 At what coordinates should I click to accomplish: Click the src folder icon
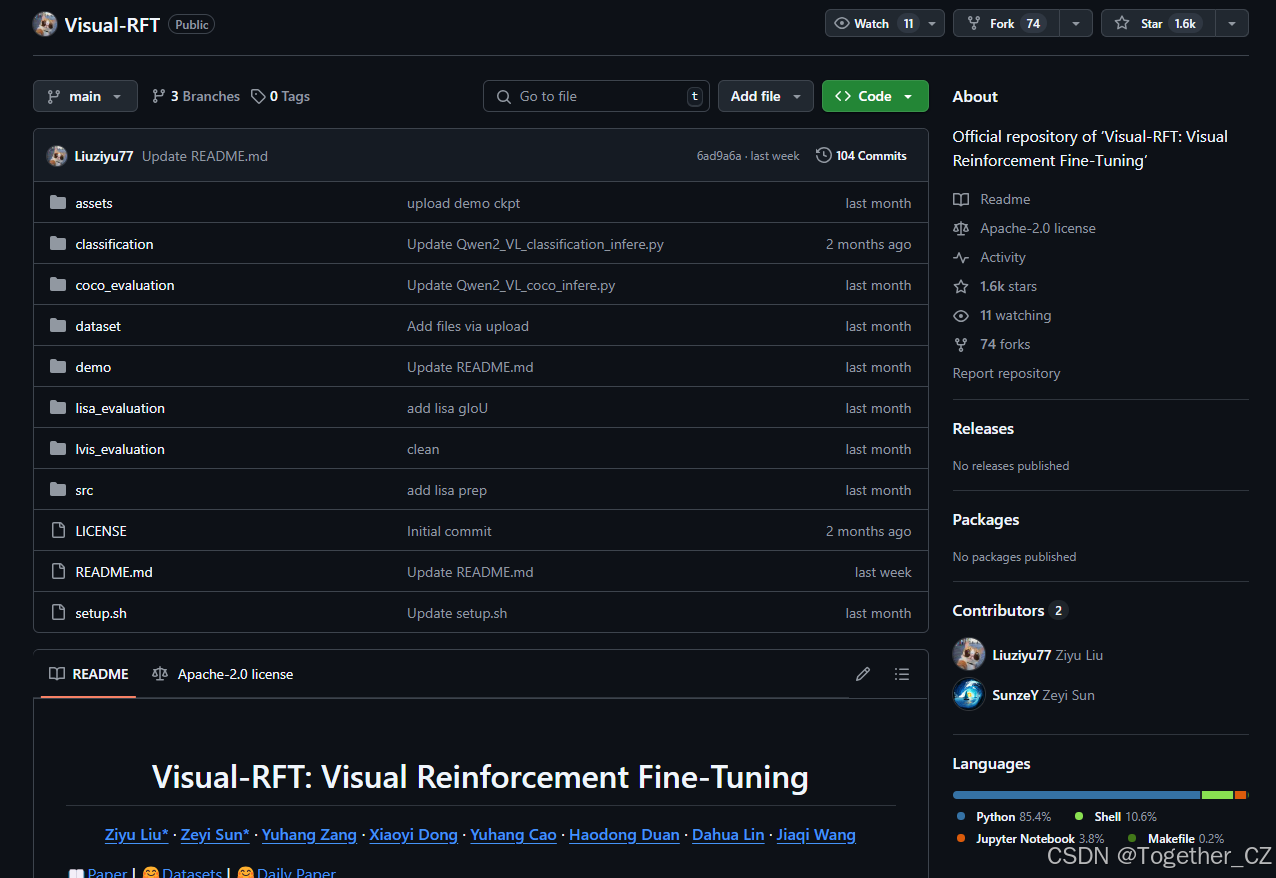click(58, 490)
